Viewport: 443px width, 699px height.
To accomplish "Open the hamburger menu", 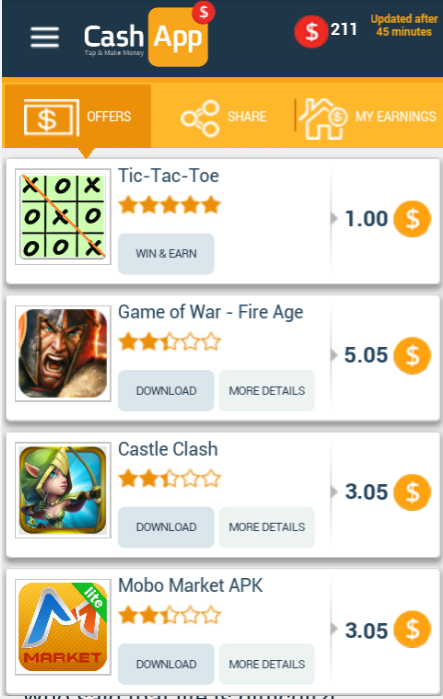I will 45,37.
